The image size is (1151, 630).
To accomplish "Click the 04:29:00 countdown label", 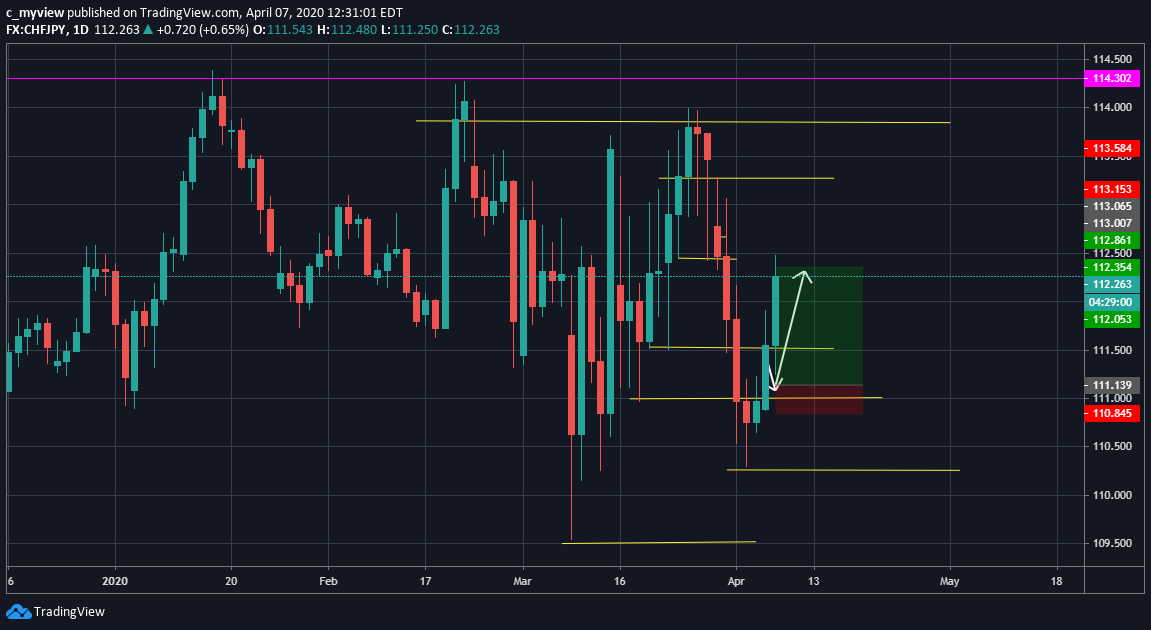I will point(1112,302).
